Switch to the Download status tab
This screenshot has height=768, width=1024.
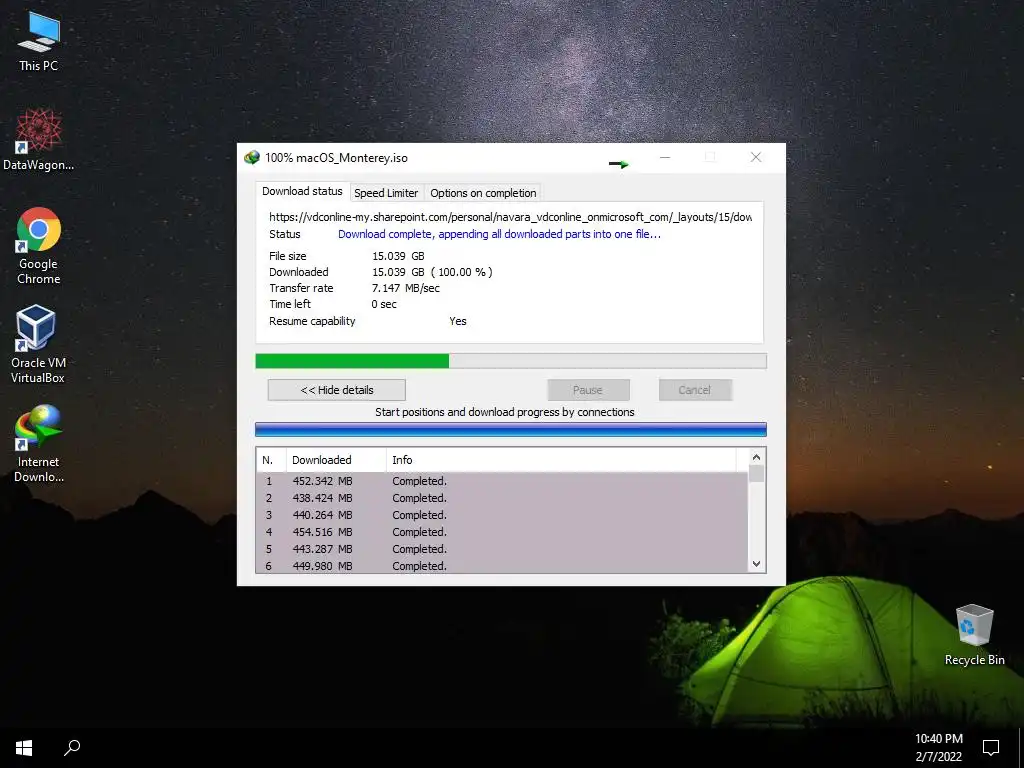[302, 191]
